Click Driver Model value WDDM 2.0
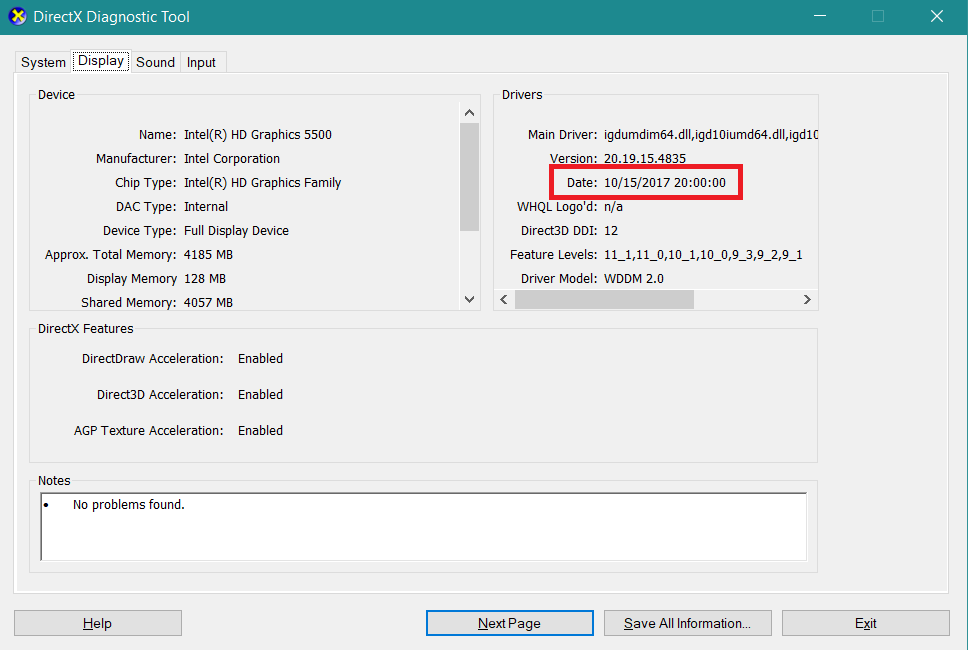The width and height of the screenshot is (968, 650). point(633,279)
